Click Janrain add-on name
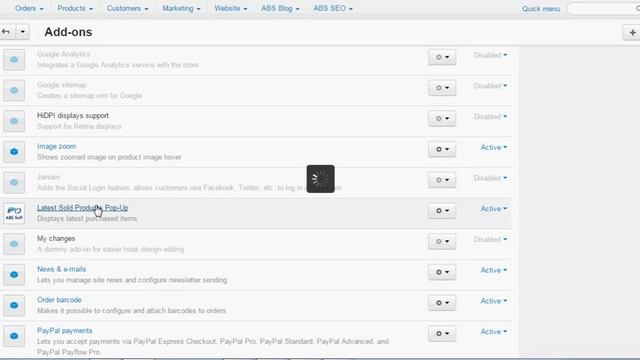Screen dimensions: 640x360 point(48,177)
